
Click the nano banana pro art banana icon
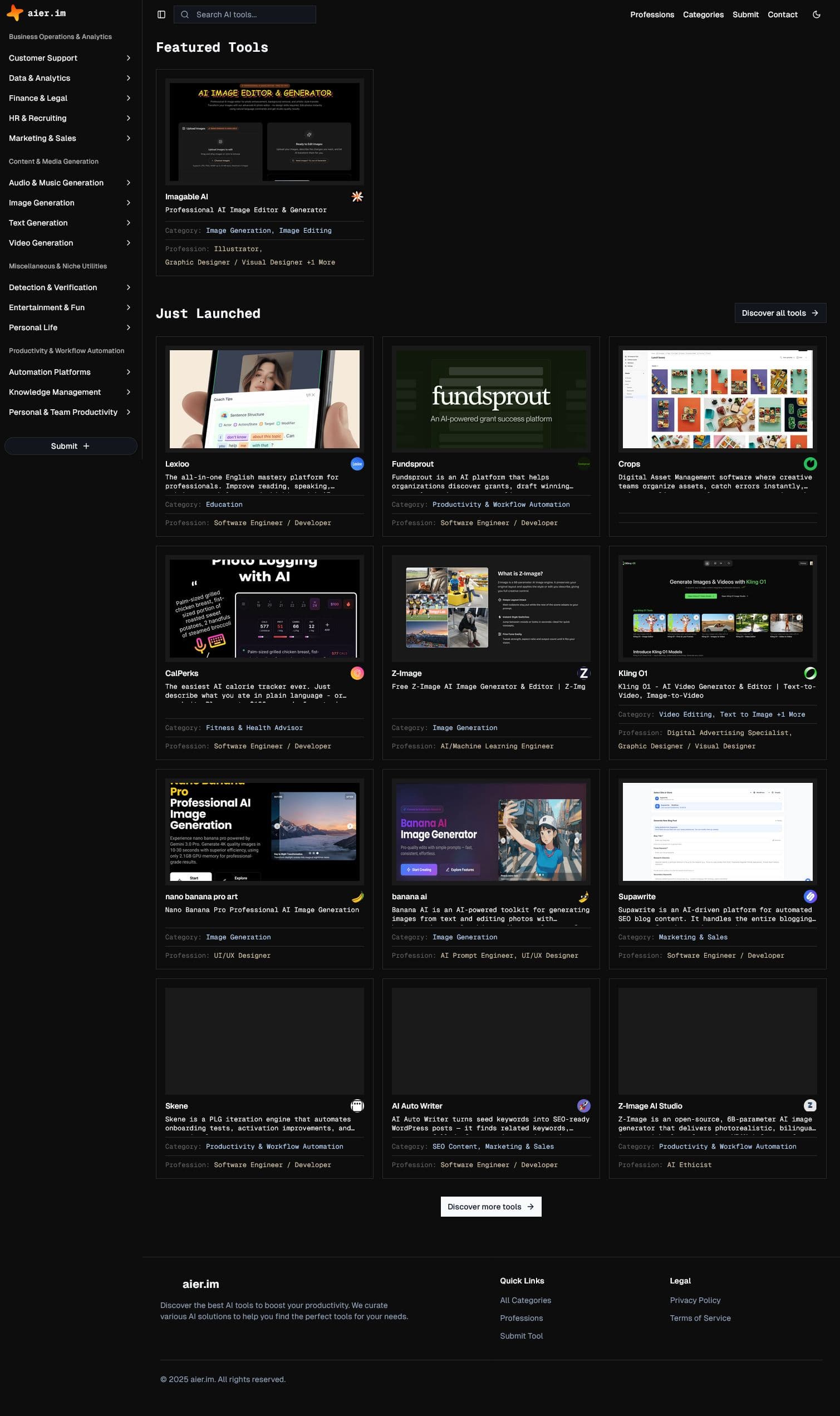click(357, 896)
